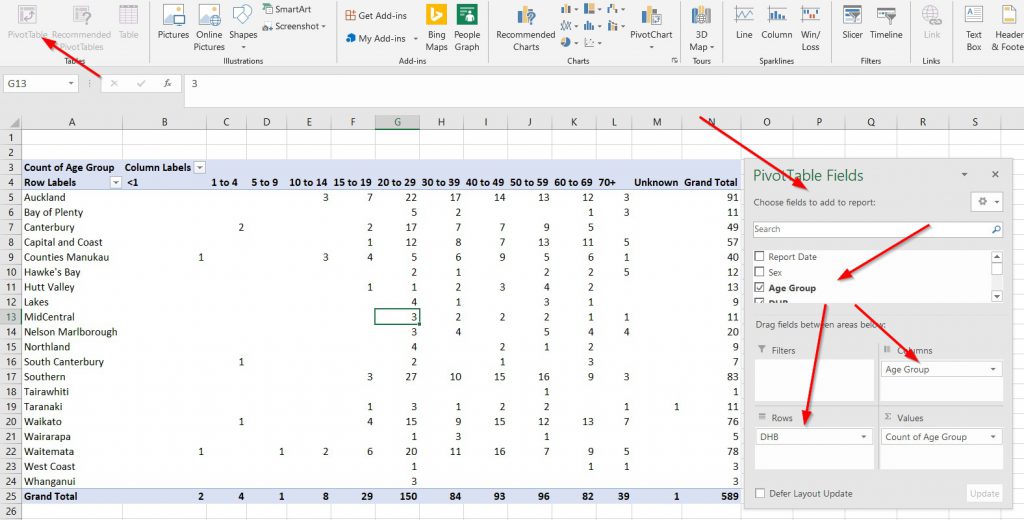1024x520 pixels.
Task: Enable Defer Layout Update
Action: [761, 493]
